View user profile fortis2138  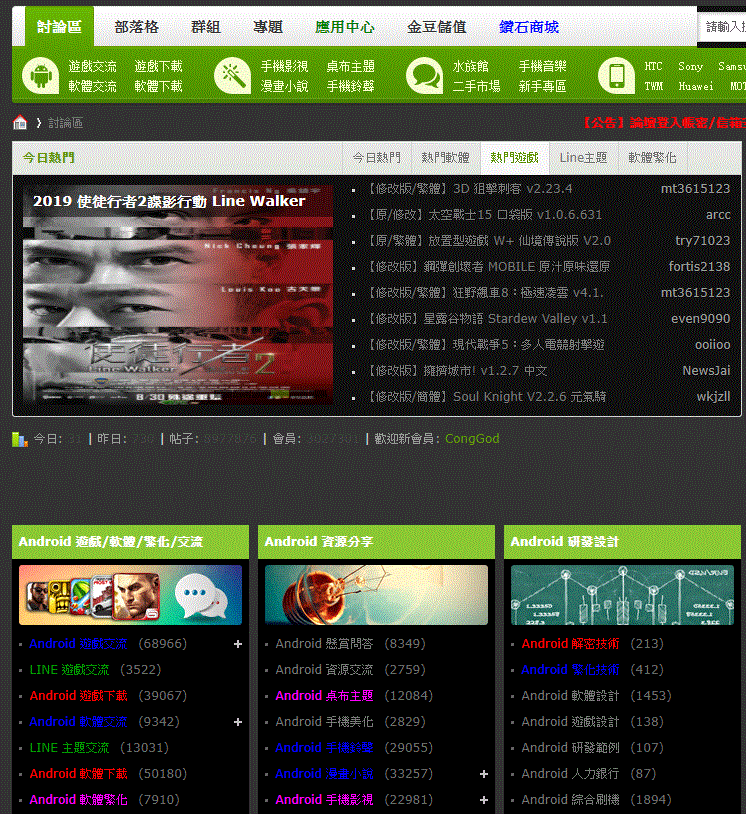(x=699, y=267)
